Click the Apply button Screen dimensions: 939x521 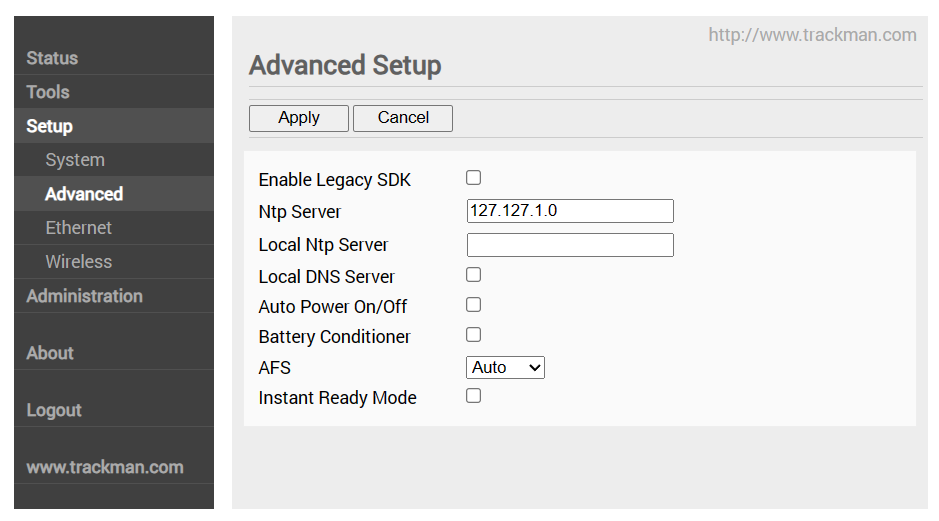click(x=299, y=118)
